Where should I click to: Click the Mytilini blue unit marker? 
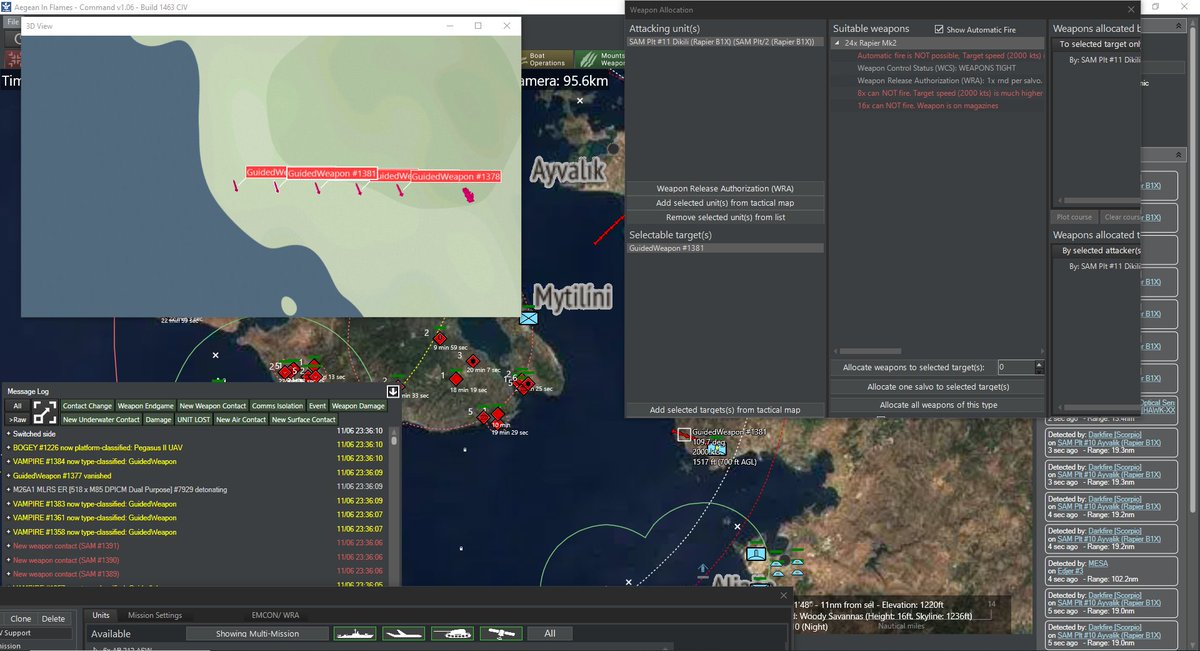pyautogui.click(x=528, y=317)
